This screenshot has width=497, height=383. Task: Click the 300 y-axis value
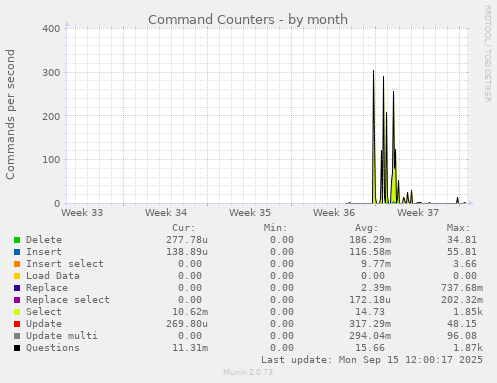pos(51,72)
